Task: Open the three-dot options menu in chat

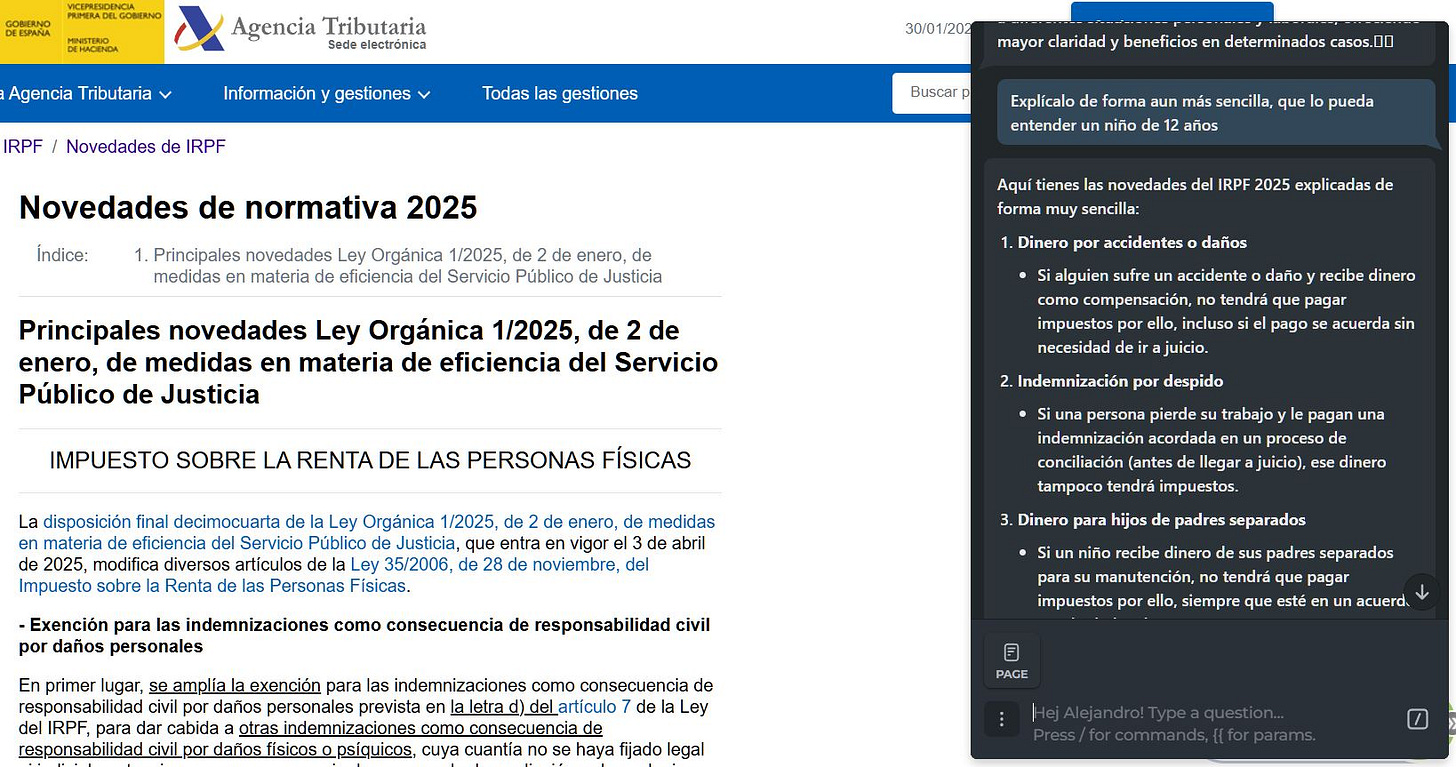Action: [x=1001, y=719]
